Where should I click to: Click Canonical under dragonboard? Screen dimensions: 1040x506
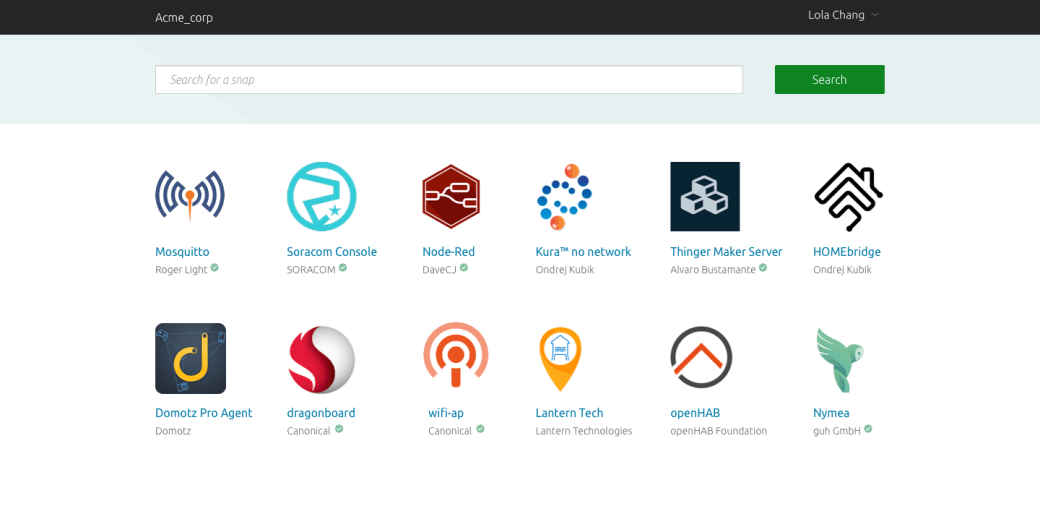coord(308,431)
